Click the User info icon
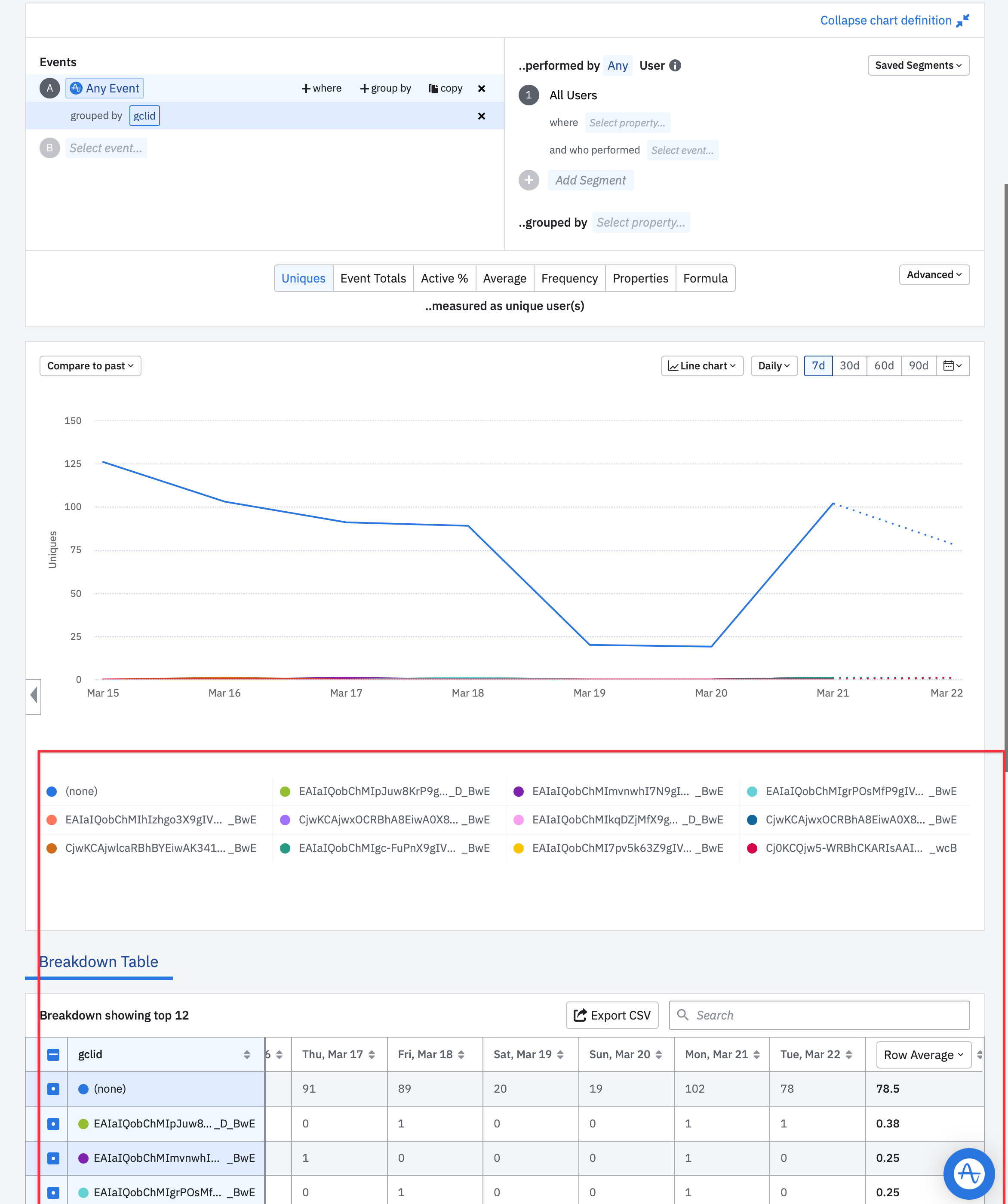The height and width of the screenshot is (1204, 1008). click(x=676, y=65)
